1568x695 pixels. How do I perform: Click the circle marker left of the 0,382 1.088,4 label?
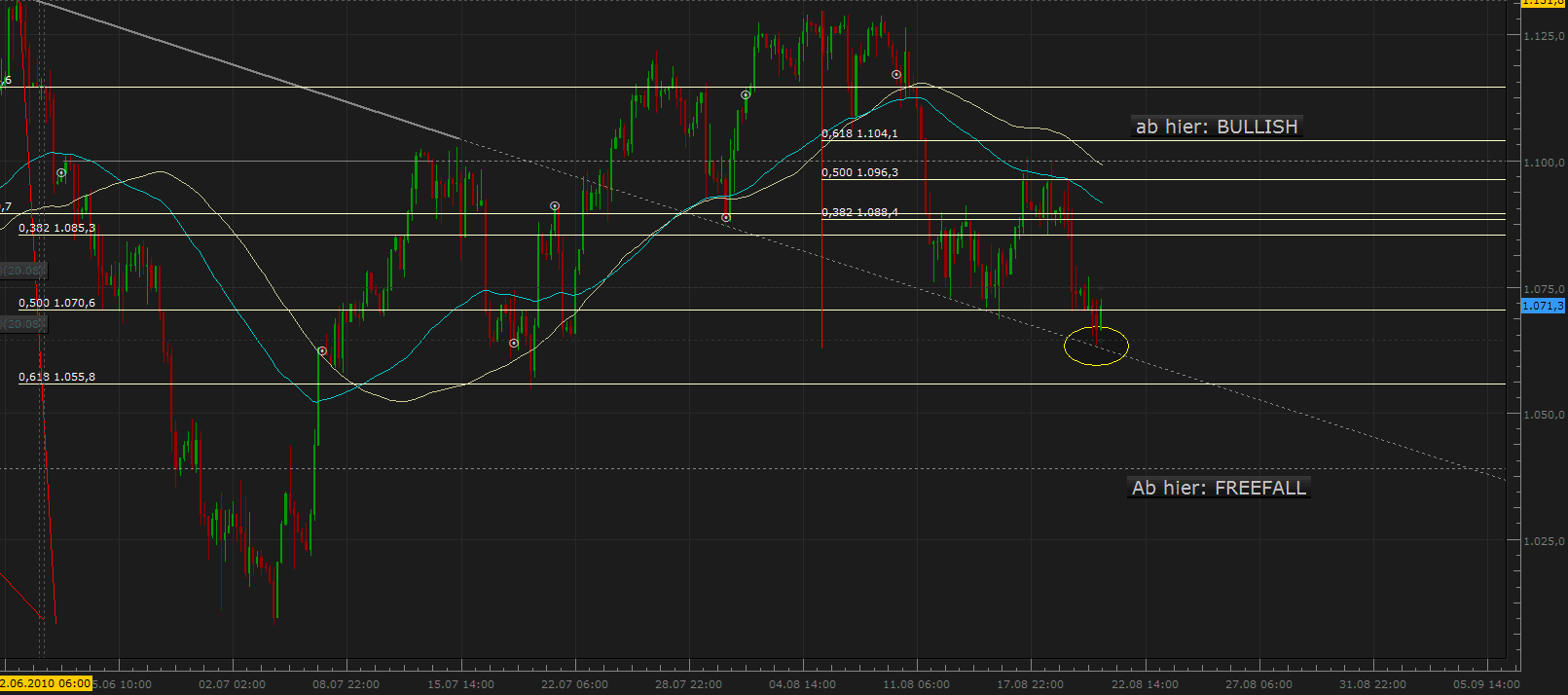pyautogui.click(x=726, y=218)
